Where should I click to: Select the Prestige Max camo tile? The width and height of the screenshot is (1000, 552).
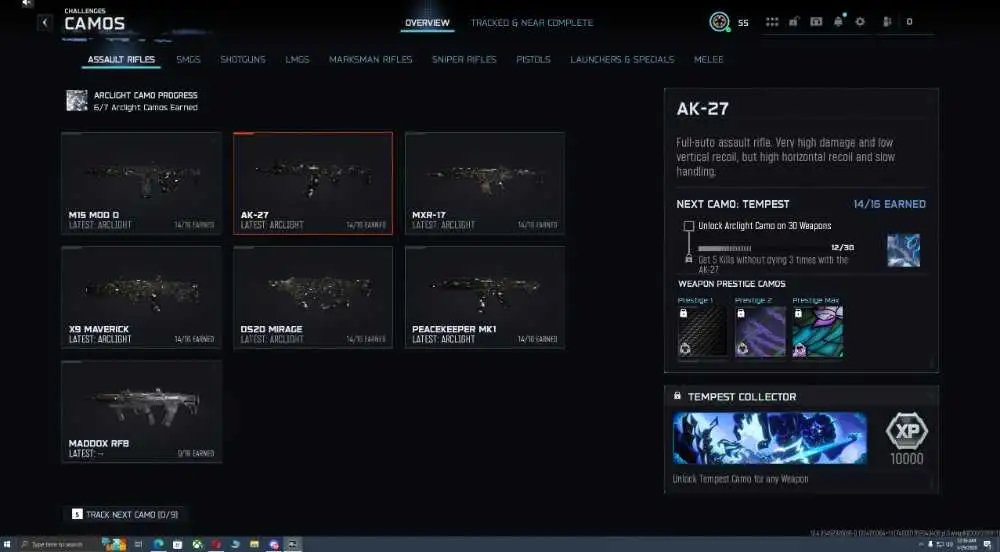point(818,331)
